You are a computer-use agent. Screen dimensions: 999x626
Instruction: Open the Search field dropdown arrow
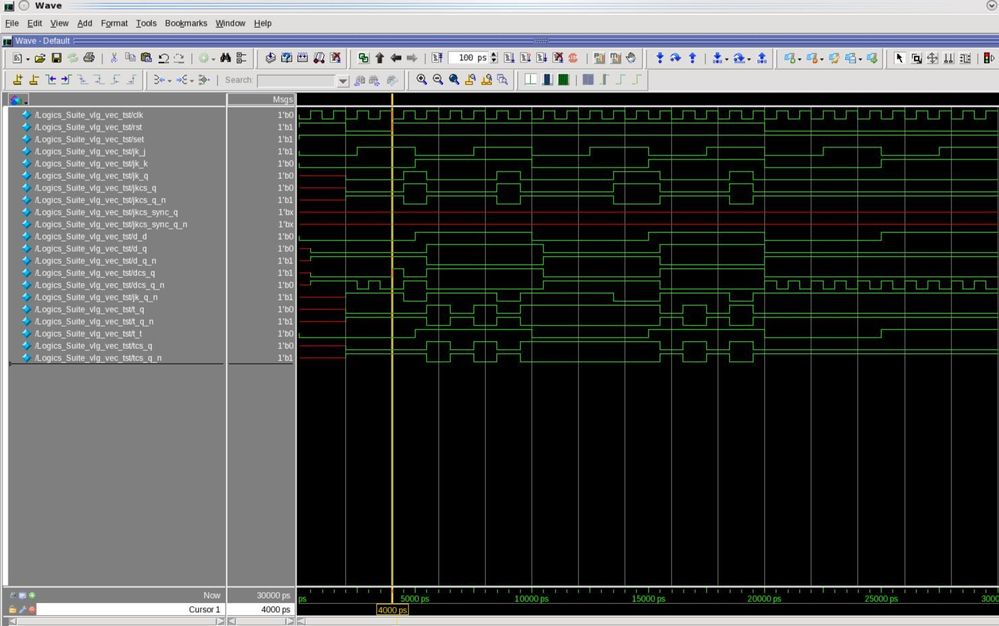[343, 81]
